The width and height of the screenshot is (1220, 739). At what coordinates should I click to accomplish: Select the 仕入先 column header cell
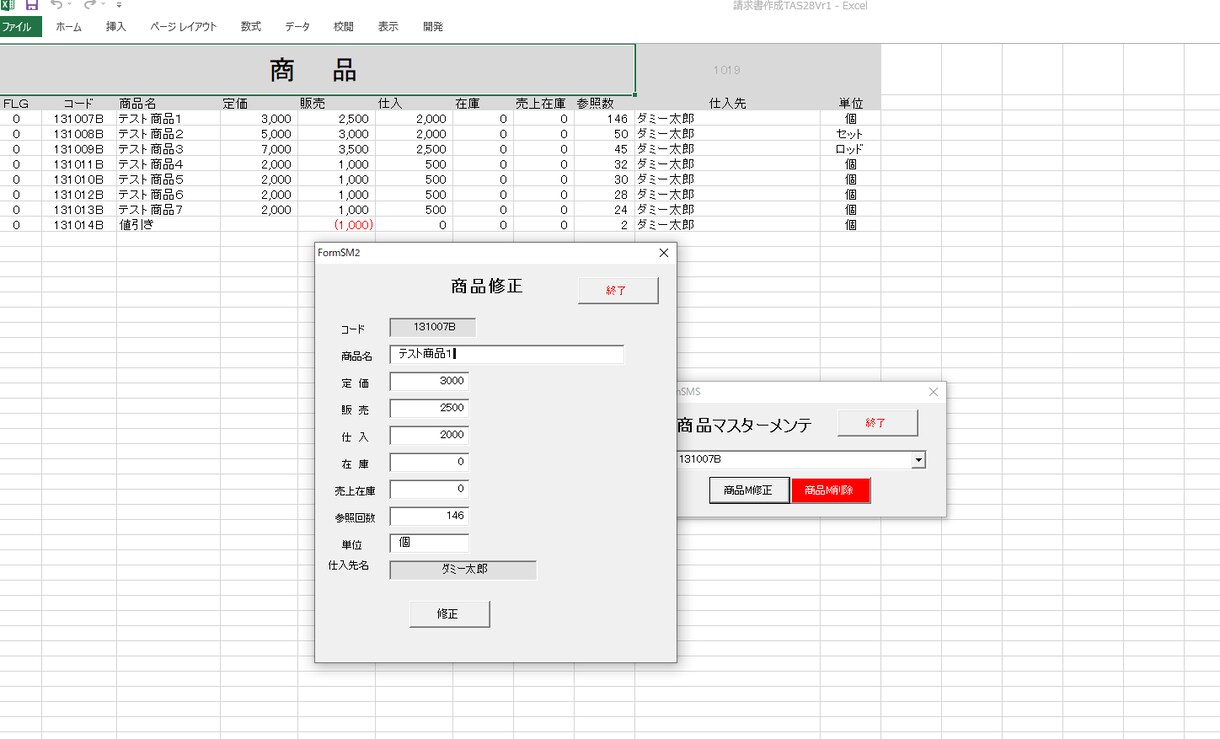[x=727, y=103]
